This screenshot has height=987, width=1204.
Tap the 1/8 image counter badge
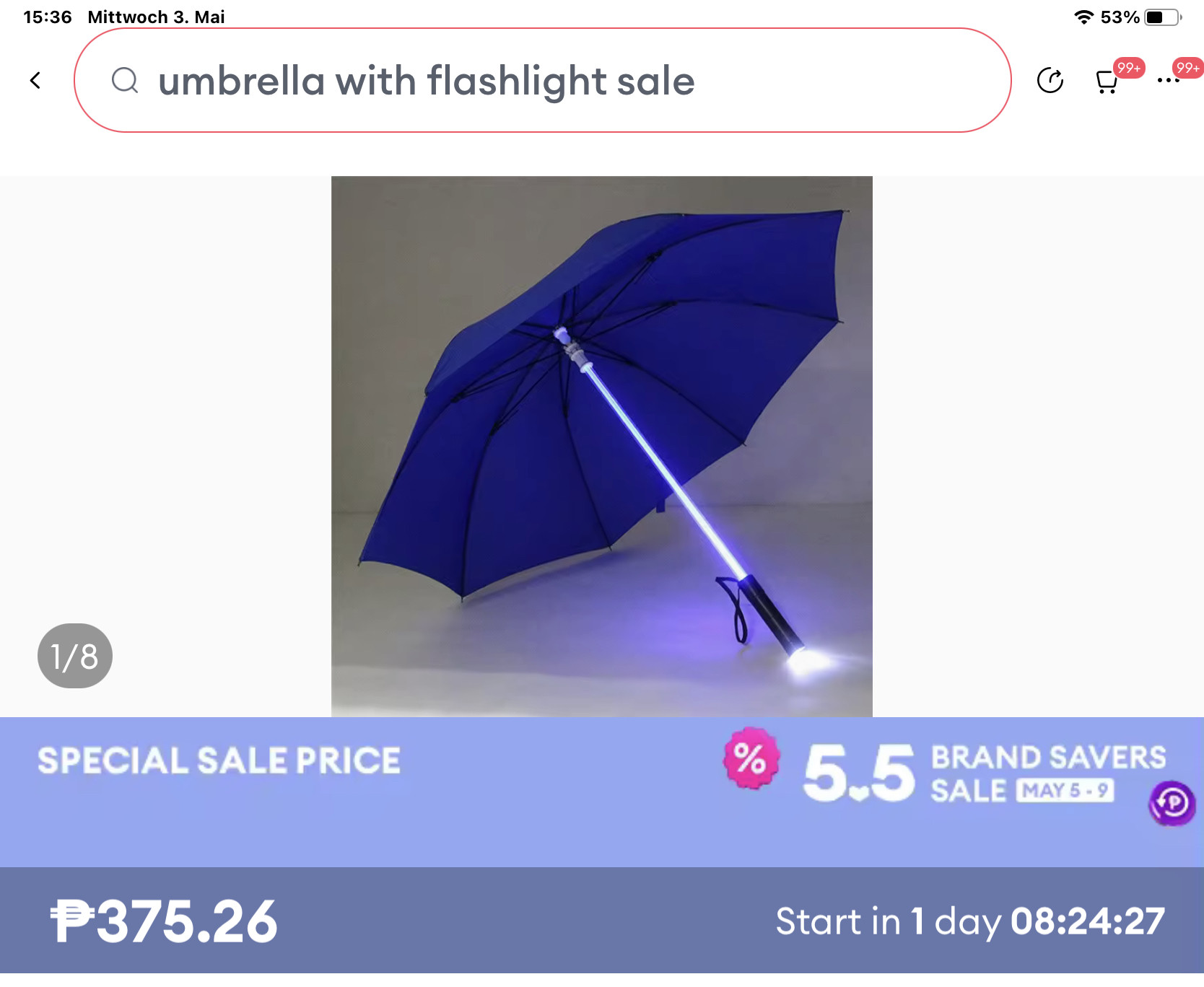[x=75, y=656]
